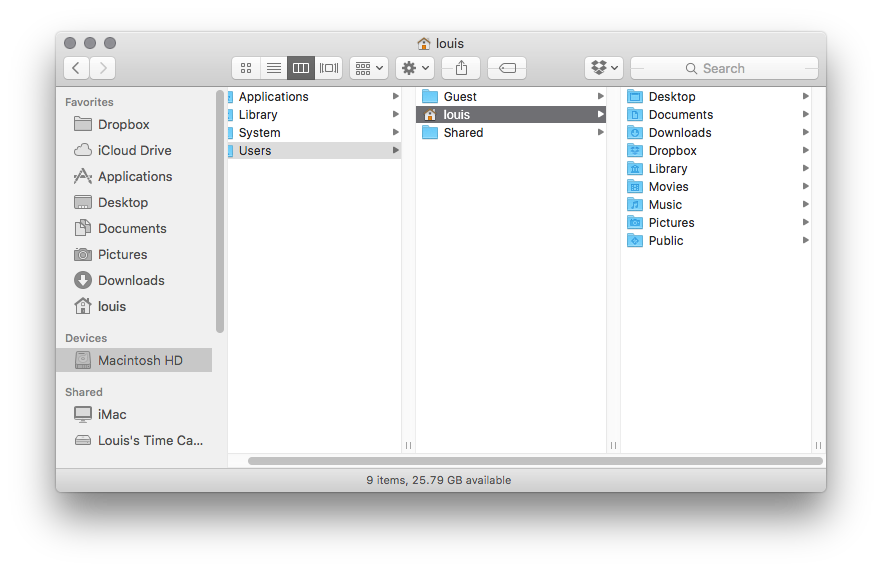Select the Downloads folder in louis column
This screenshot has height=572, width=882.
click(x=716, y=133)
